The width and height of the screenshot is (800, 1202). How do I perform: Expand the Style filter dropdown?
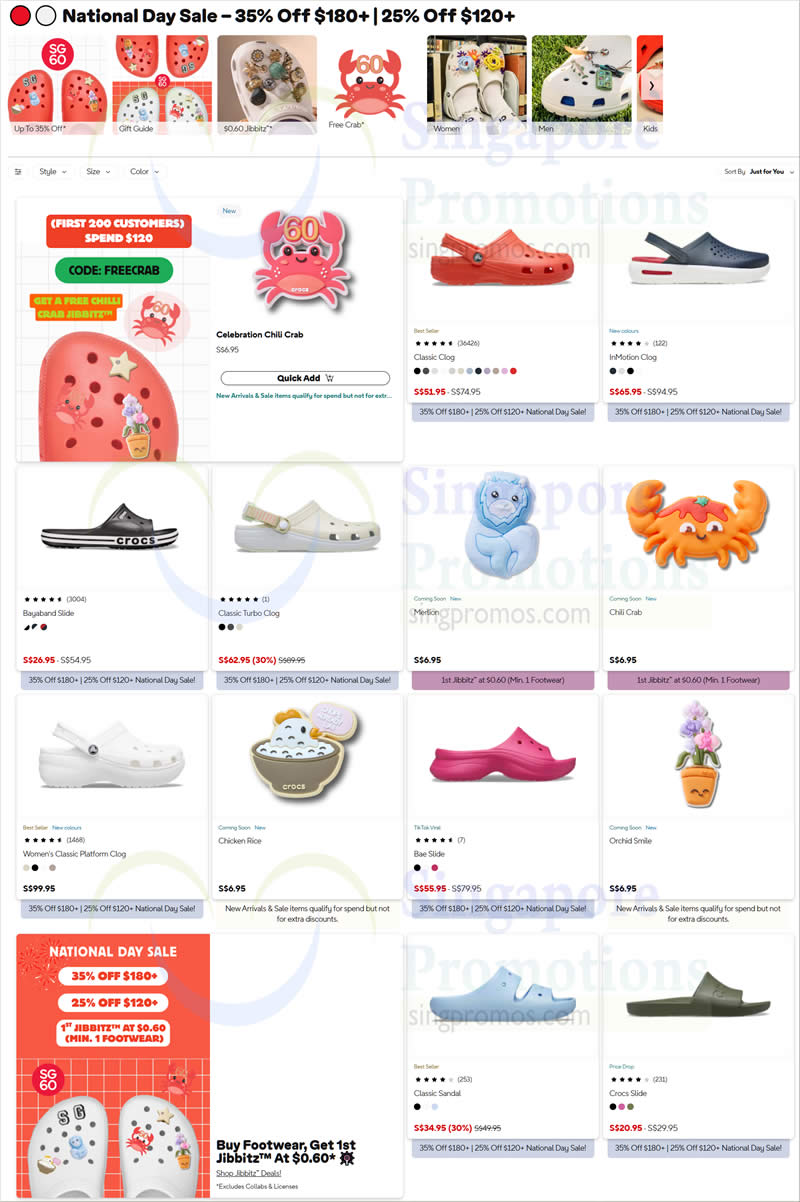(53, 172)
